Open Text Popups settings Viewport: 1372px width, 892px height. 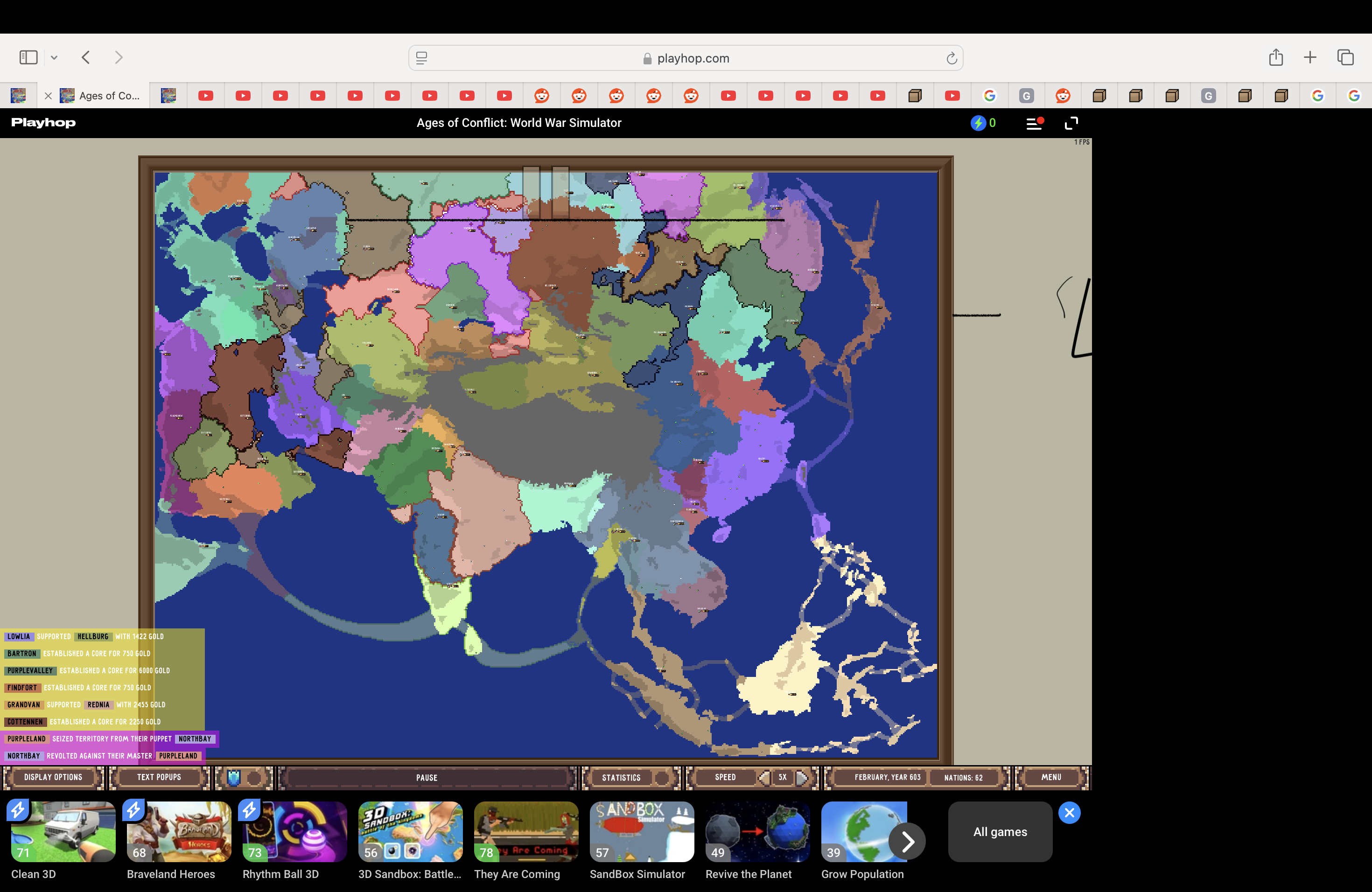(x=159, y=777)
